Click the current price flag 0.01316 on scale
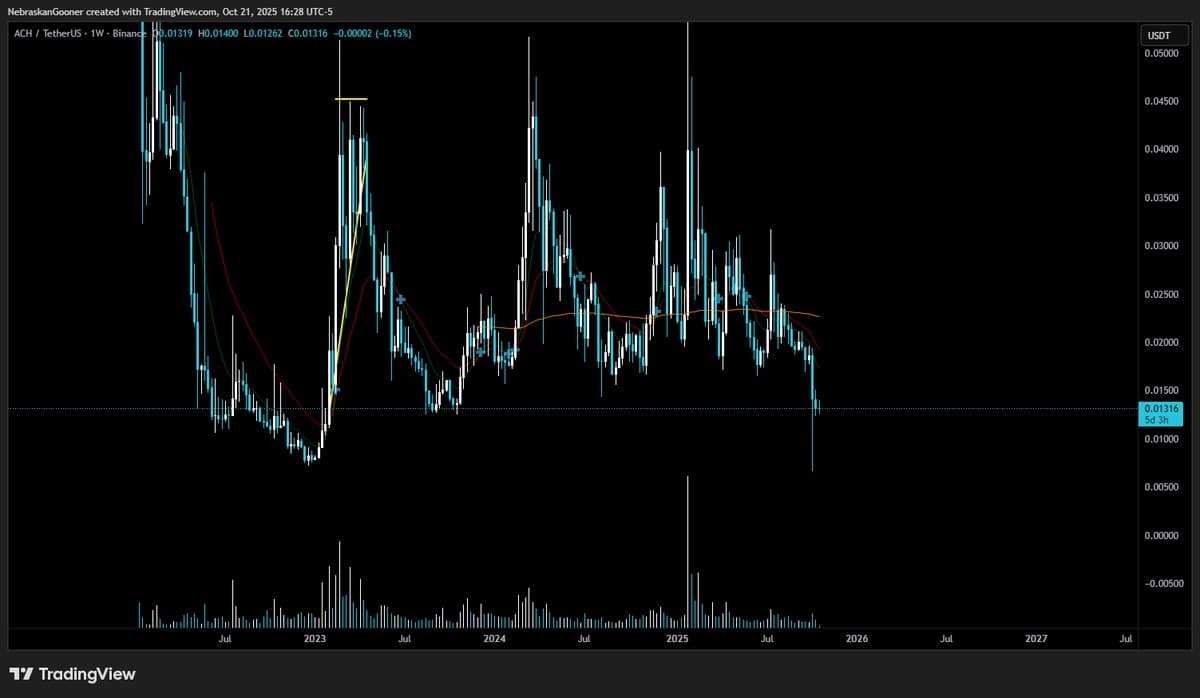1200x698 pixels. pos(1160,408)
